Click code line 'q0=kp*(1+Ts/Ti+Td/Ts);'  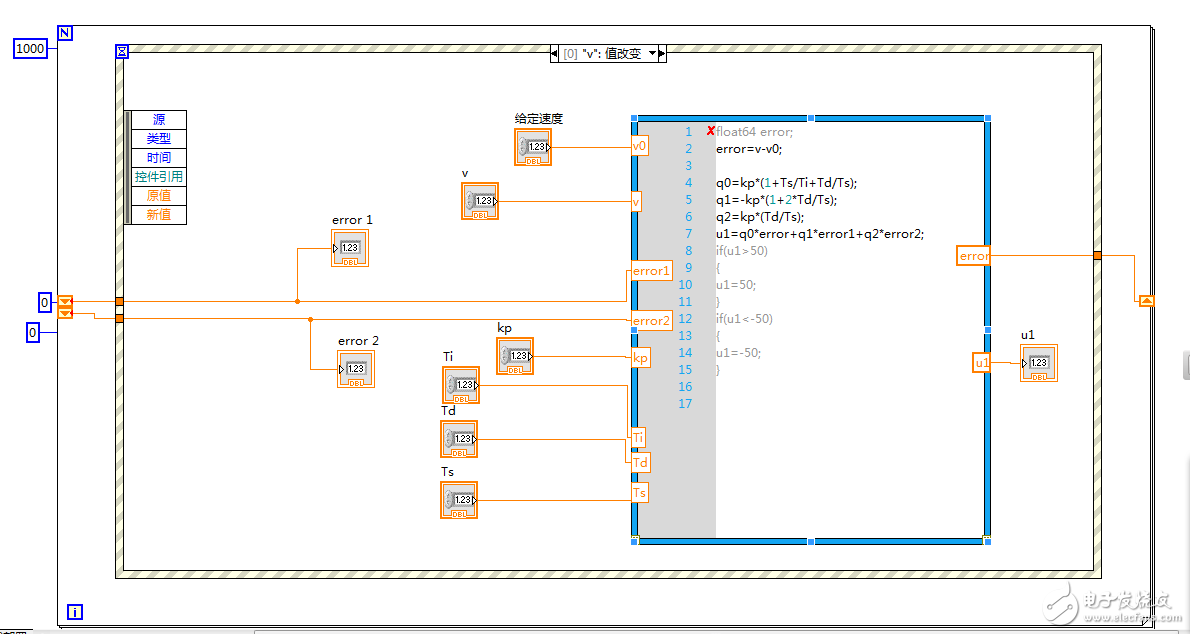click(786, 183)
